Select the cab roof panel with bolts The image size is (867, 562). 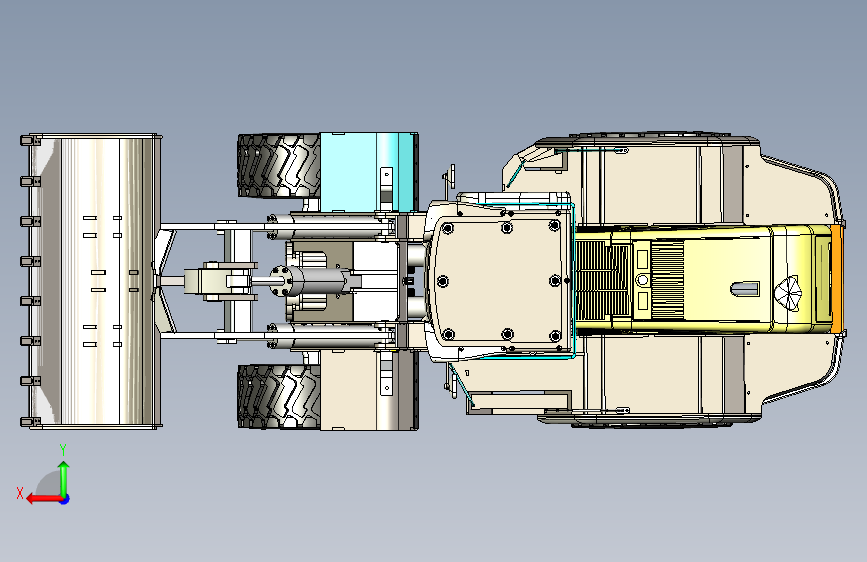(500, 281)
